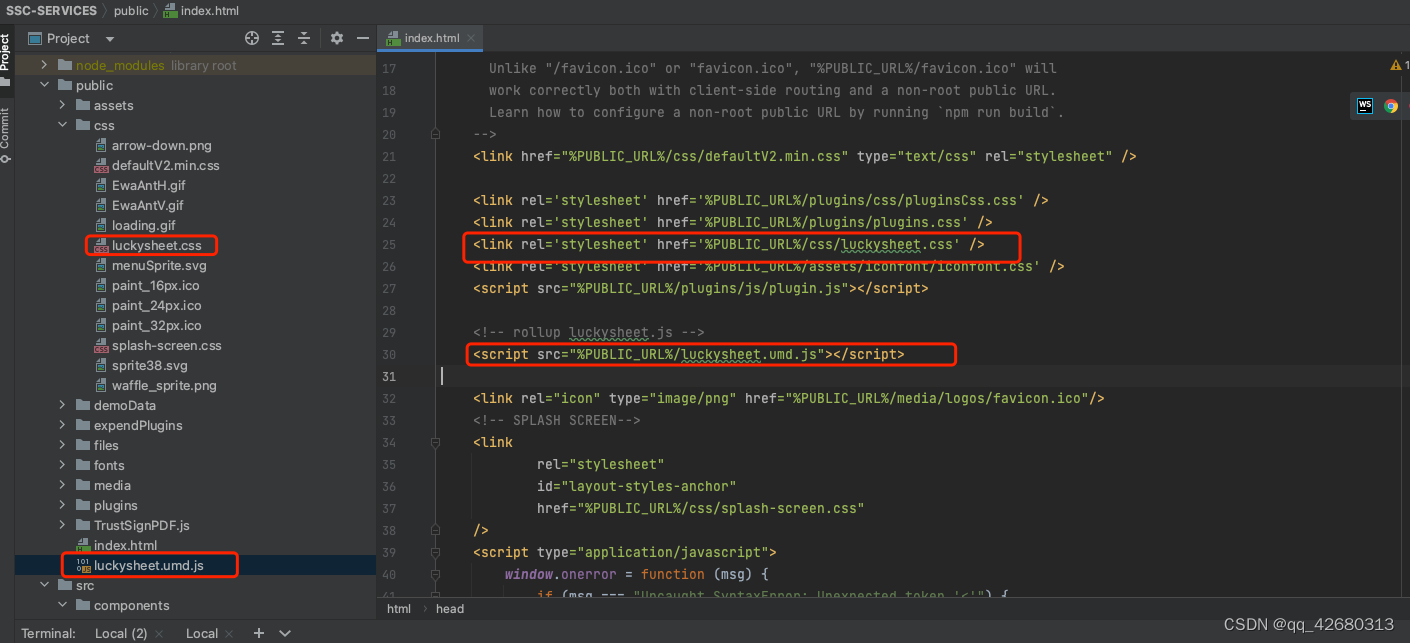Screen dimensions: 1410x643
Task: Click head in the editor breadcrumb bar
Action: 450,608
